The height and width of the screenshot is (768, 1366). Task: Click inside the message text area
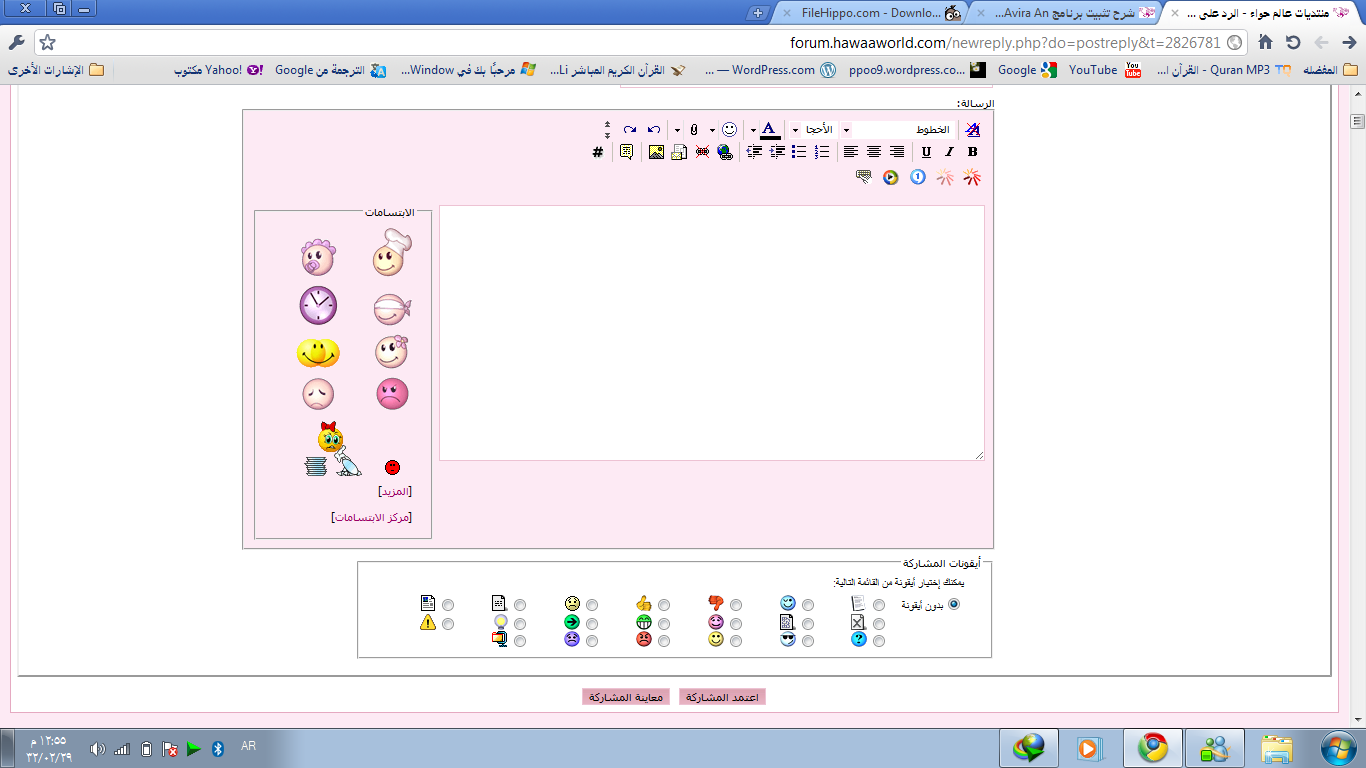(711, 333)
